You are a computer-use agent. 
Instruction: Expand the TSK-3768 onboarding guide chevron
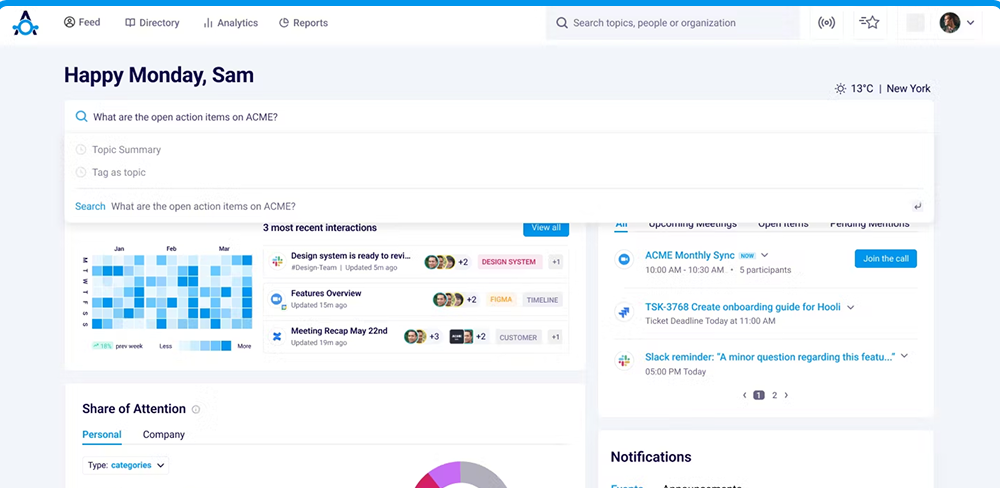[851, 307]
